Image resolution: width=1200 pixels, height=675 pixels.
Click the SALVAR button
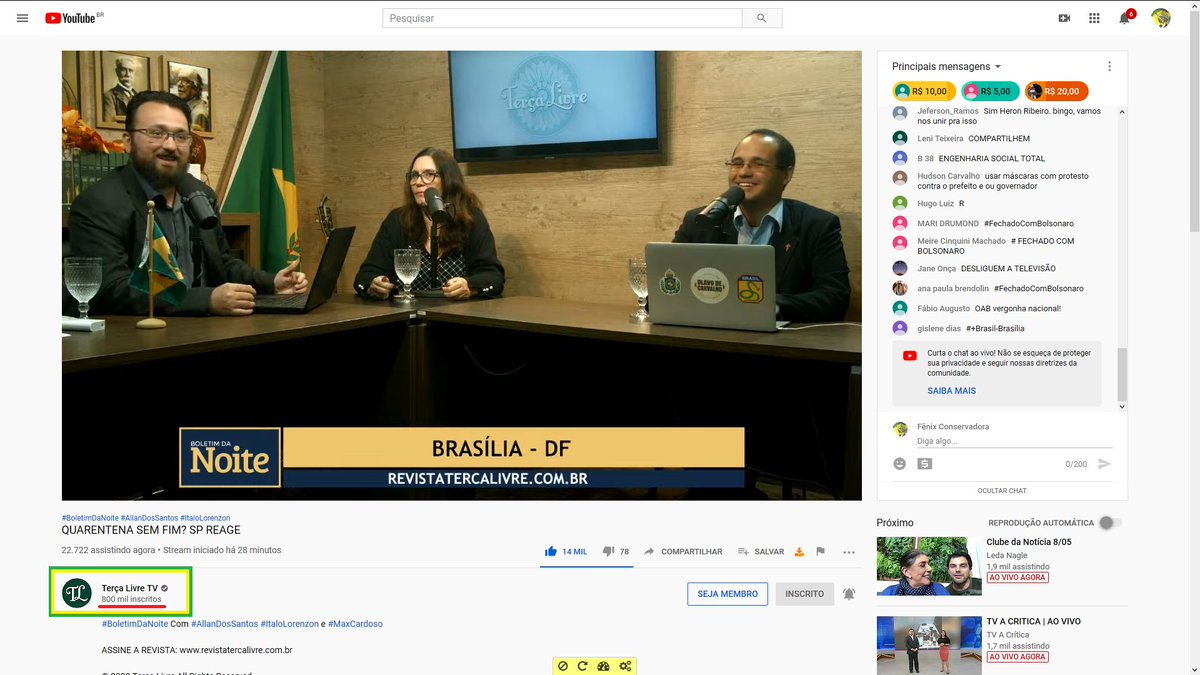coord(761,551)
